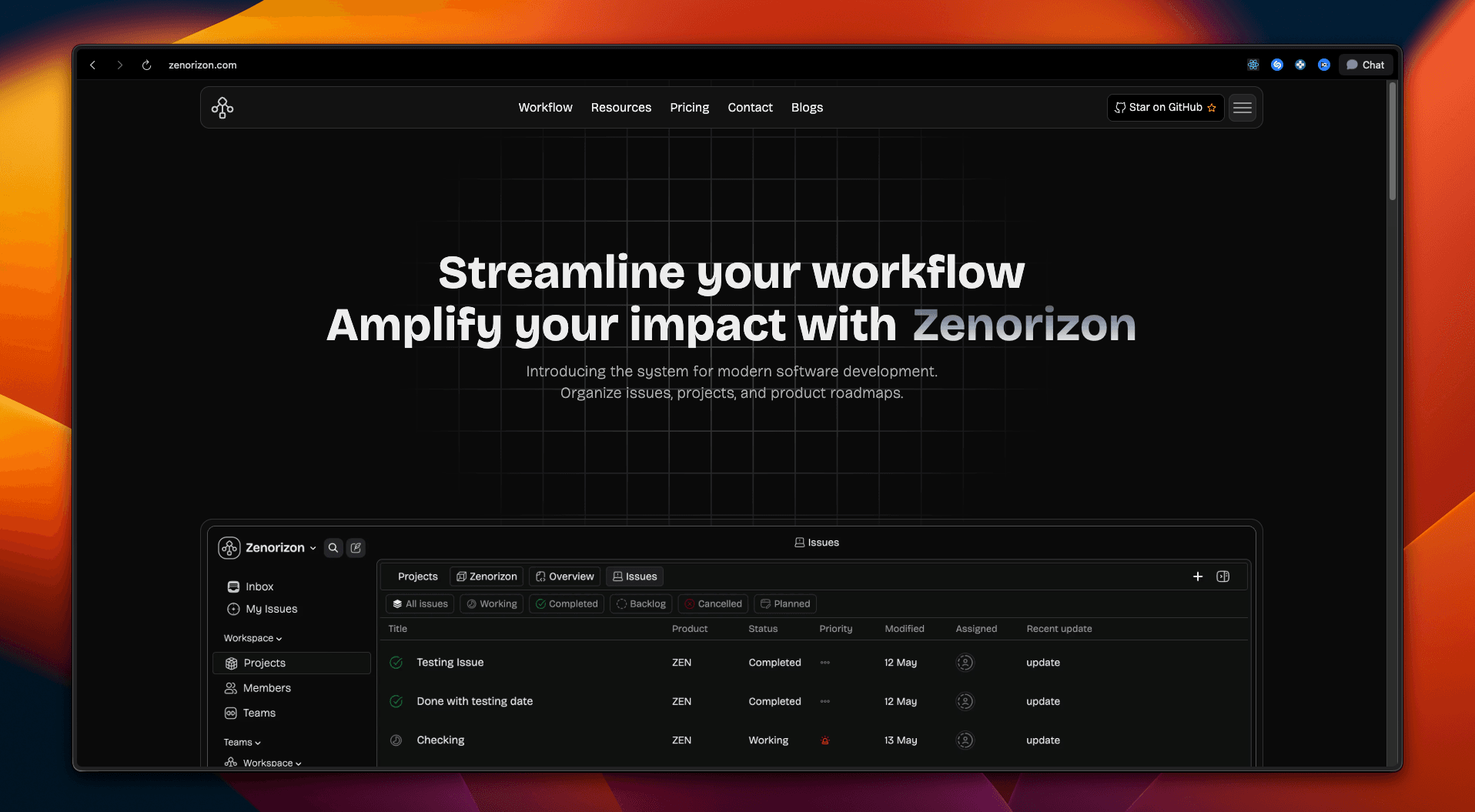The width and height of the screenshot is (1475, 812).
Task: Open the Chat button in browser bar
Action: click(1365, 65)
